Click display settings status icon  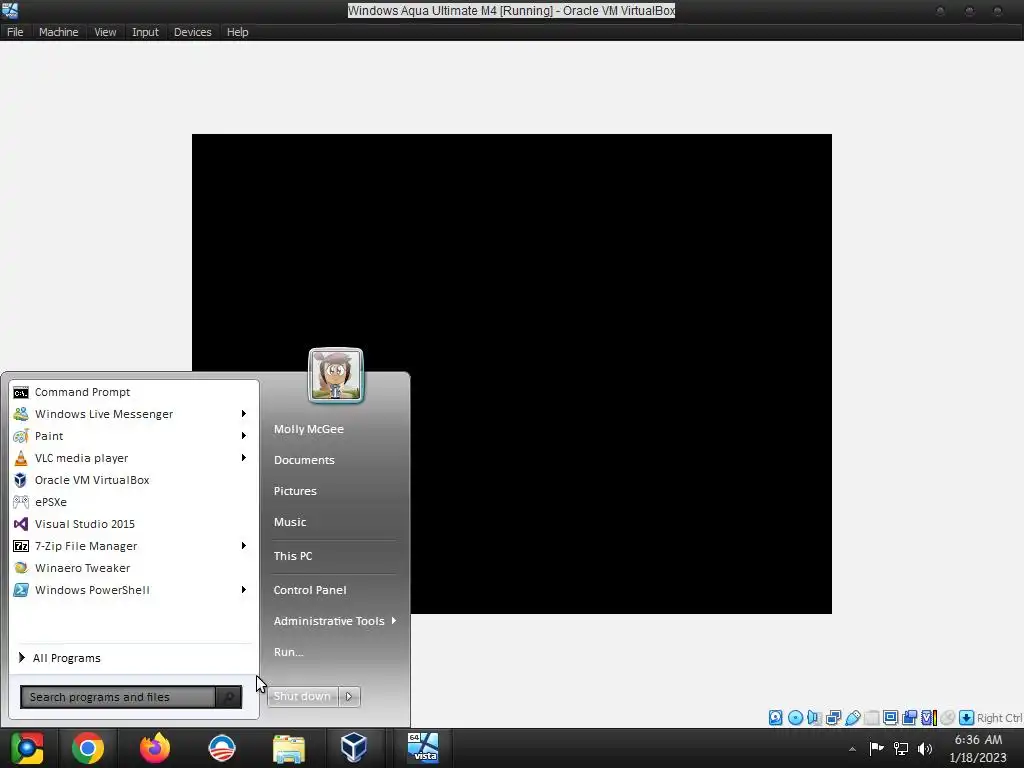890,718
